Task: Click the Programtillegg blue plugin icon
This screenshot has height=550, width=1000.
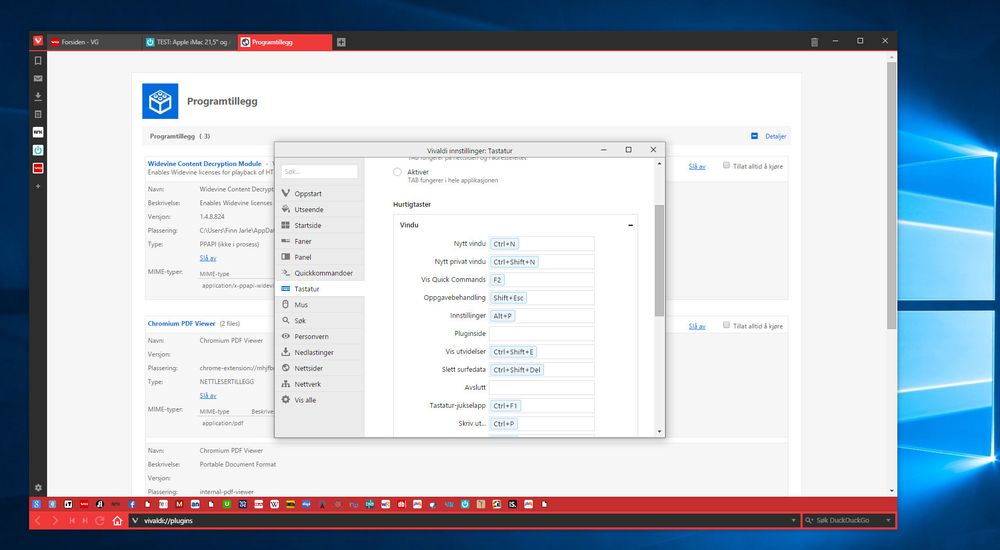Action: click(x=160, y=101)
